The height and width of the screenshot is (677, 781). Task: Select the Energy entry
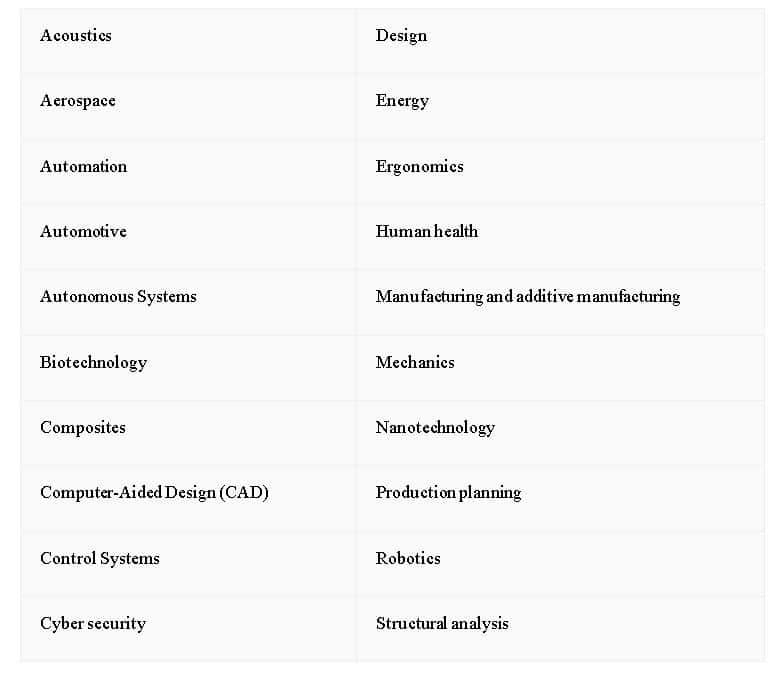pos(402,101)
